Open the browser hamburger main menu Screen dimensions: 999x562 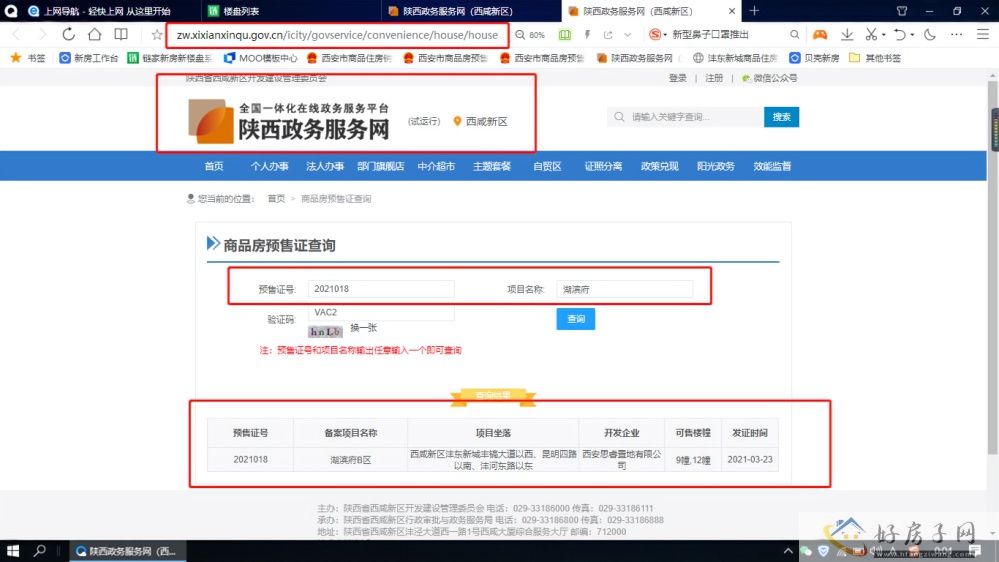(x=983, y=34)
